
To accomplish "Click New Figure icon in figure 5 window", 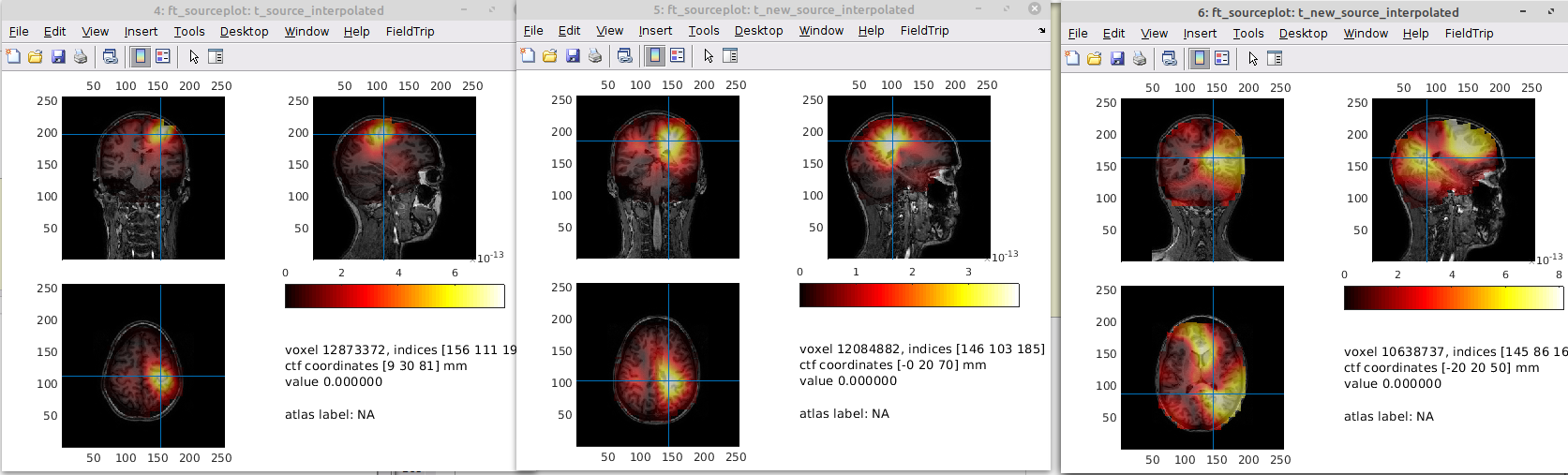I will coord(528,56).
